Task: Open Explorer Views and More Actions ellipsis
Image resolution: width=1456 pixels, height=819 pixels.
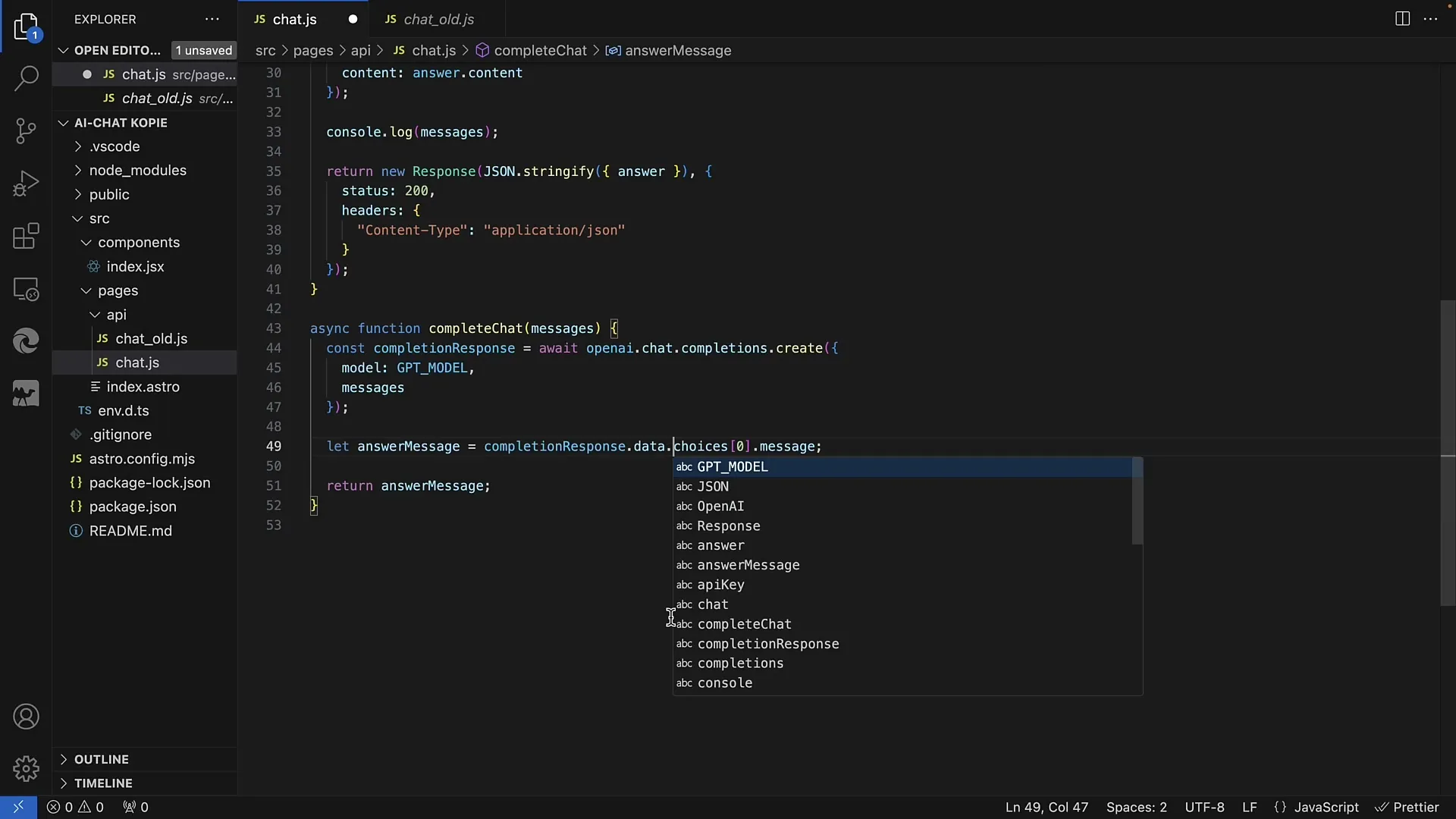Action: point(212,19)
